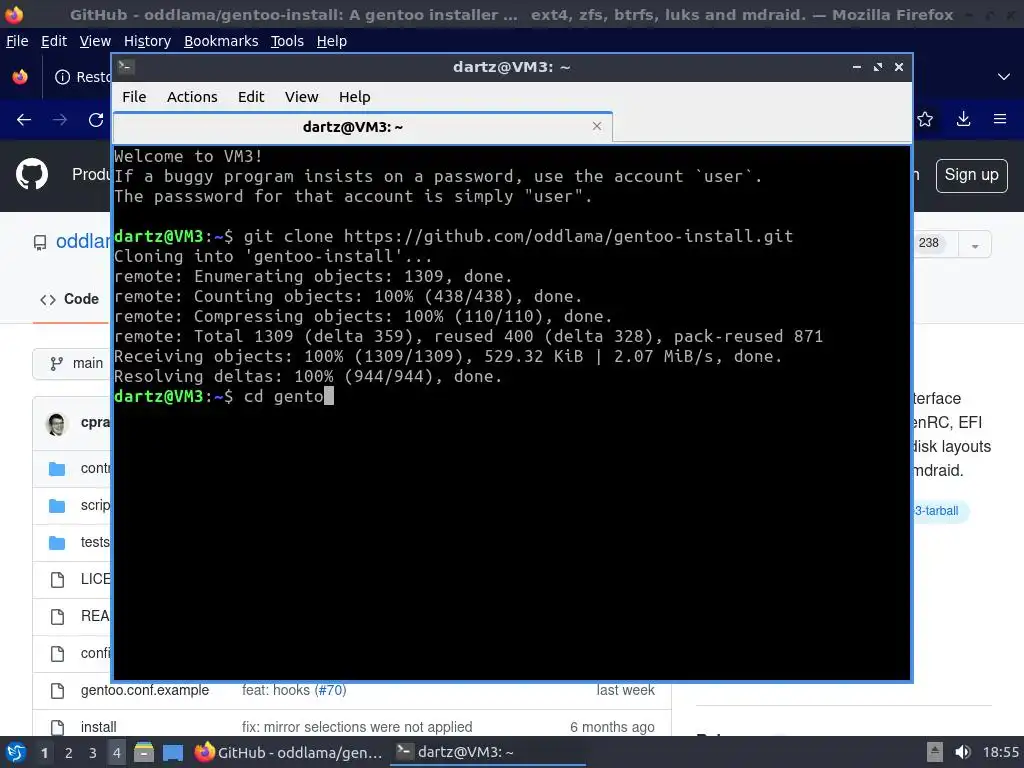Open Firefox Bookmarks menu
Viewport: 1024px width, 768px height.
point(221,41)
